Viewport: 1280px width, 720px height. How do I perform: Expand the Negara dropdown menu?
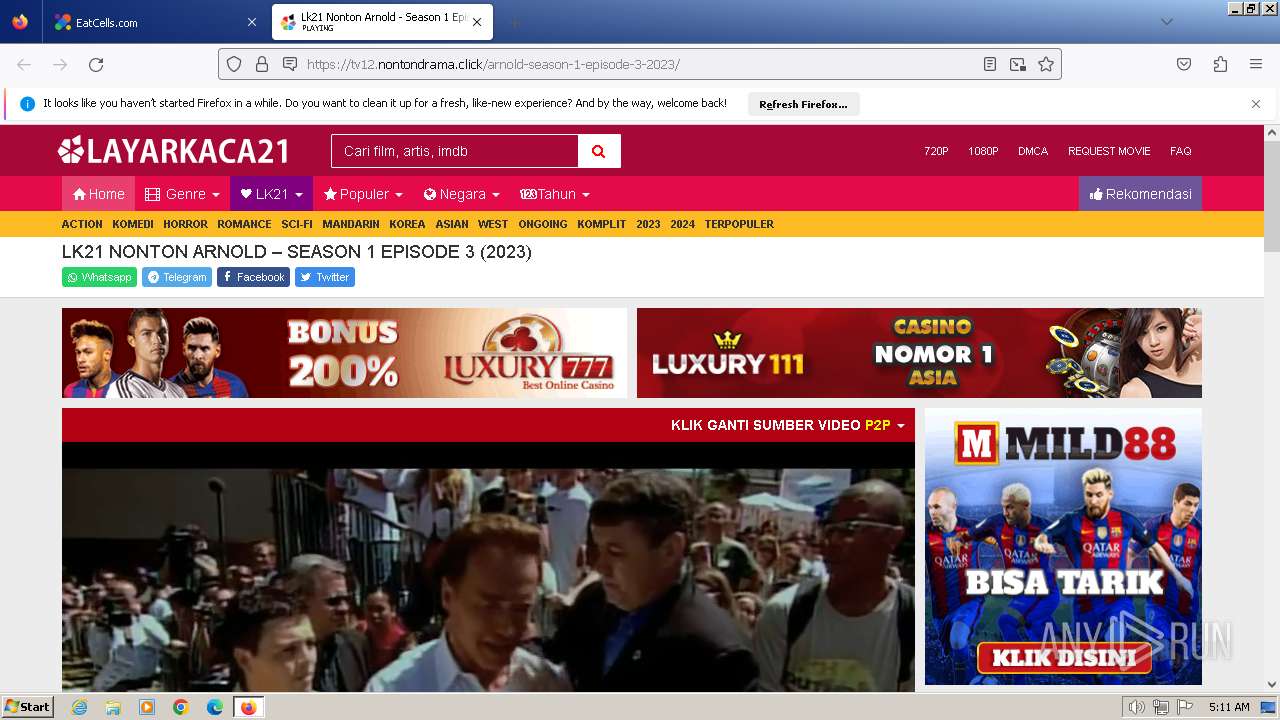tap(461, 194)
